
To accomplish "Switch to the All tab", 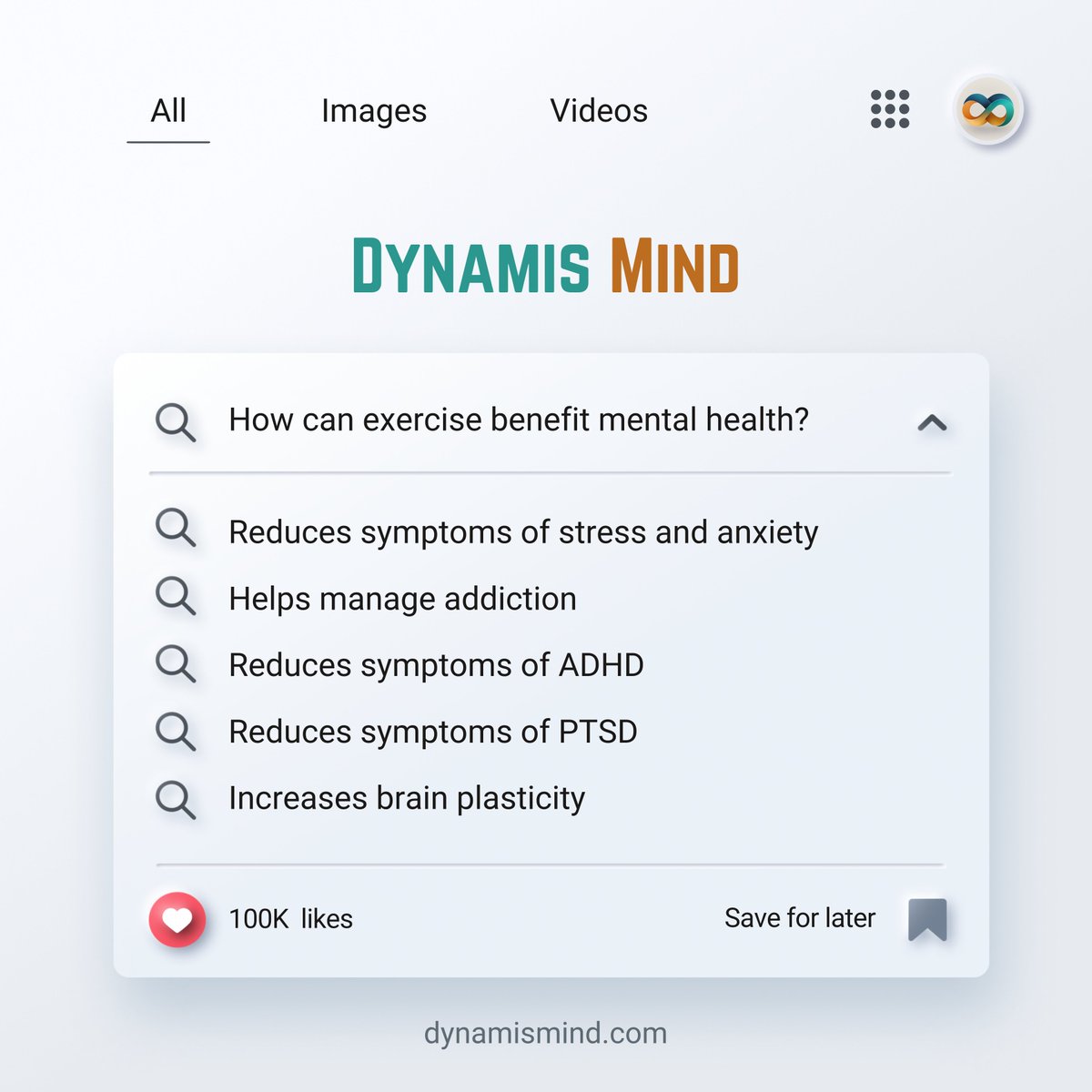I will [x=168, y=111].
